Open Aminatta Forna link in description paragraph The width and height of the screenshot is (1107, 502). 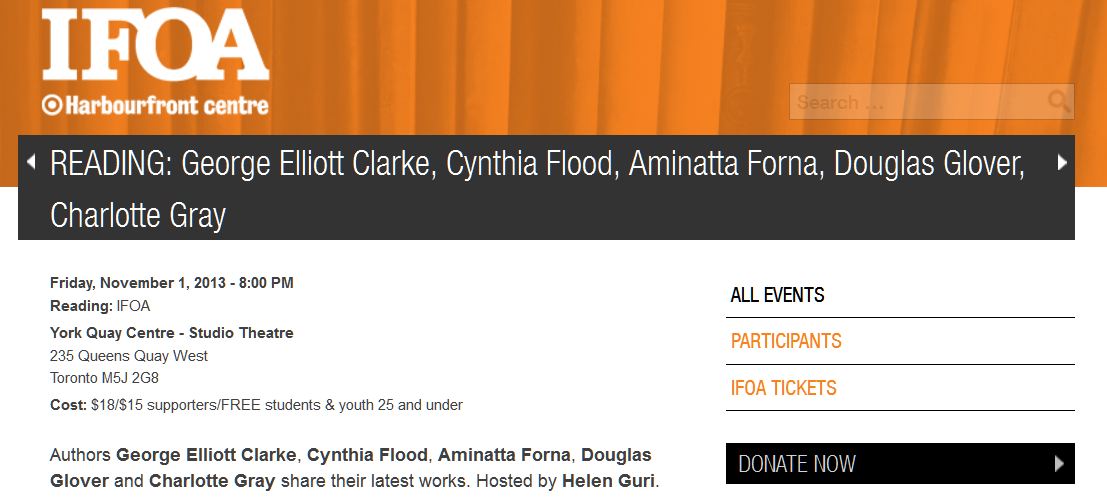click(504, 455)
